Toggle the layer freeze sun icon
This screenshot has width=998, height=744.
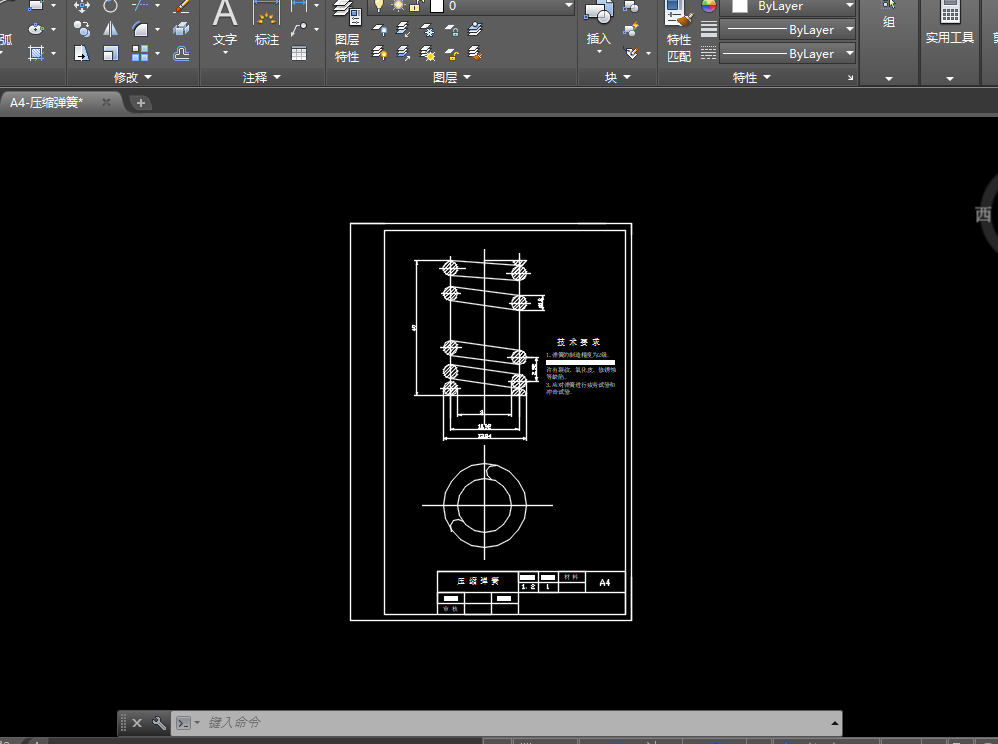[x=397, y=6]
